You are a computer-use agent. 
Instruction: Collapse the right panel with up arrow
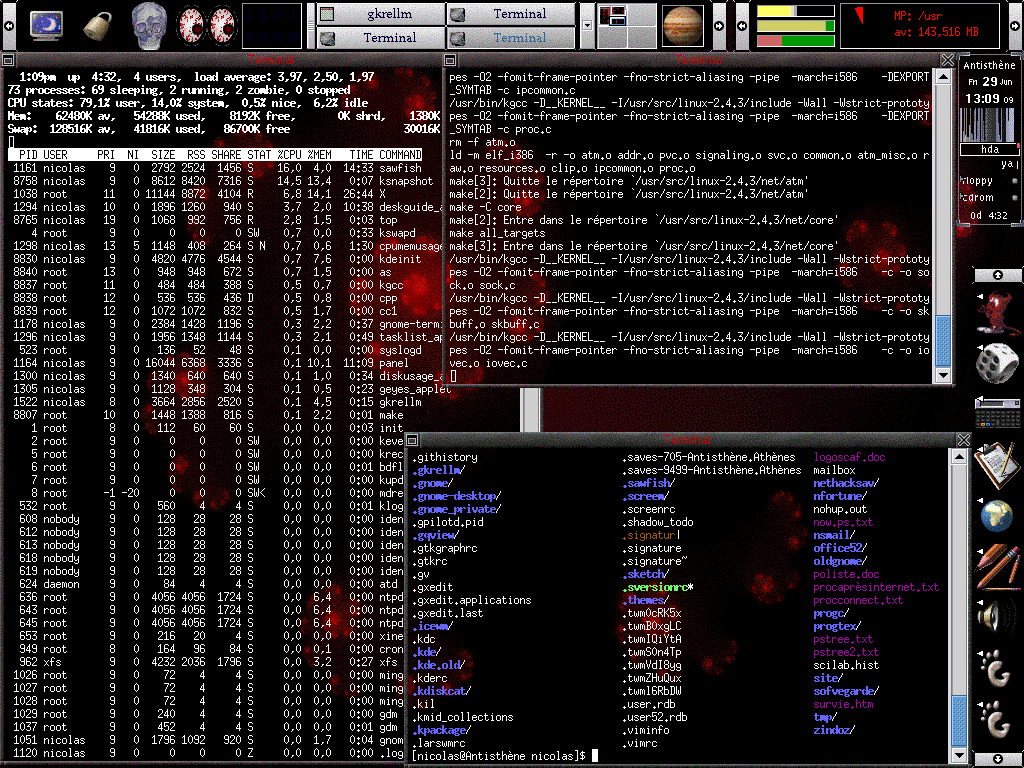click(x=997, y=274)
